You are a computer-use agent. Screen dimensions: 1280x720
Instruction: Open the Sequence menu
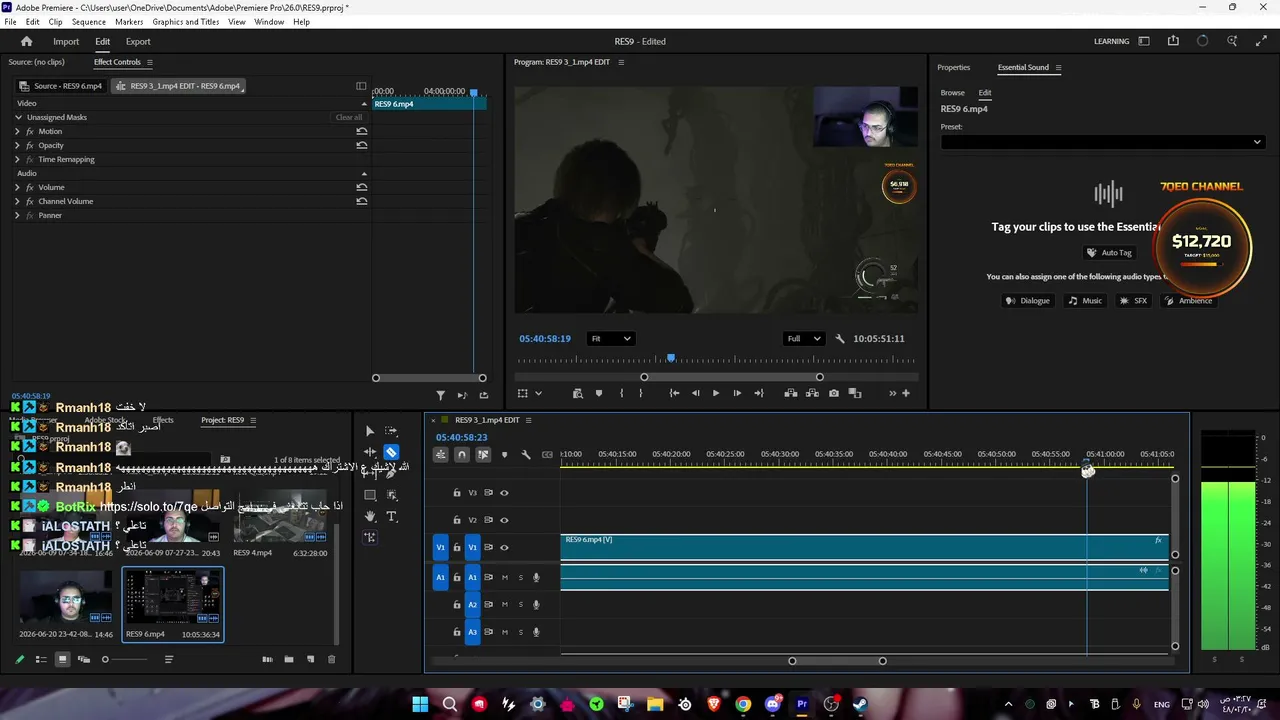point(89,22)
